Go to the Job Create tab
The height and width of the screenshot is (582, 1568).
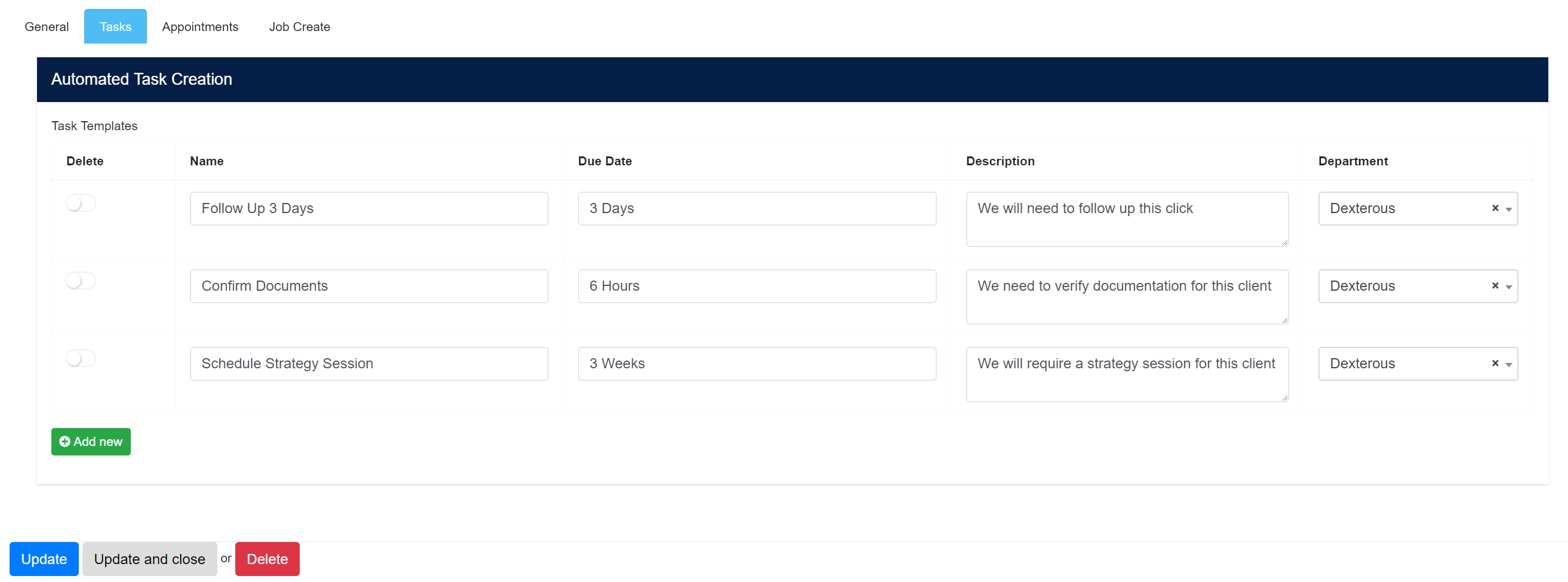pos(300,27)
